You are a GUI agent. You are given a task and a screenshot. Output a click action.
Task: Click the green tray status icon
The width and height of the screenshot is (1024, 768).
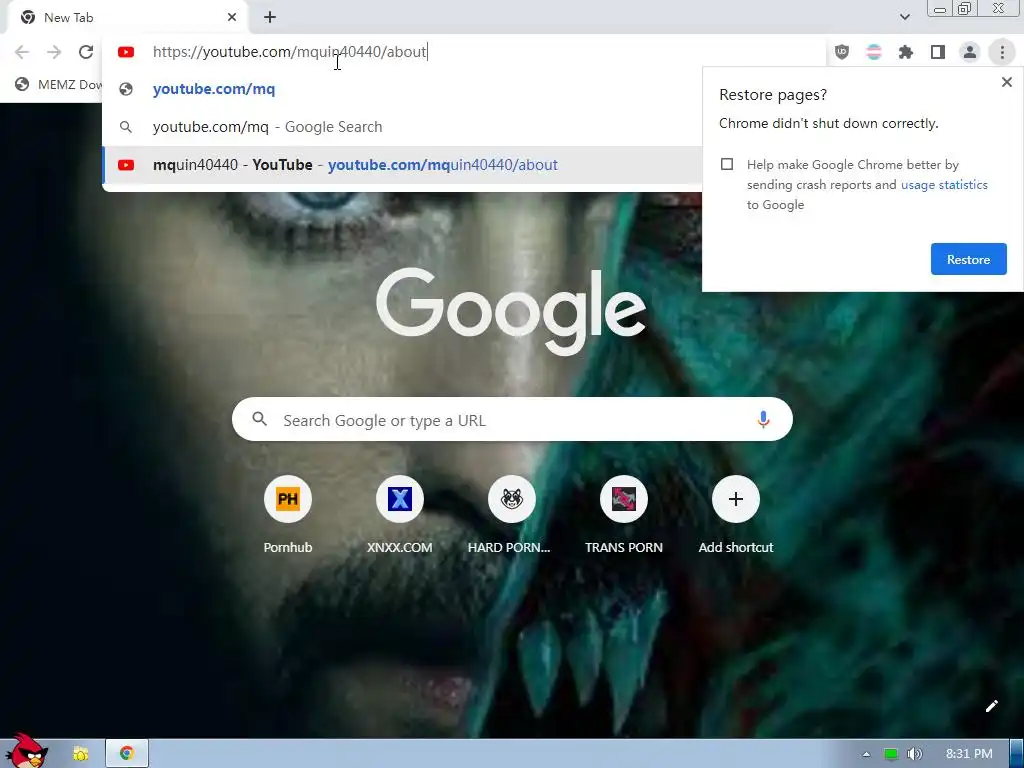click(890, 754)
